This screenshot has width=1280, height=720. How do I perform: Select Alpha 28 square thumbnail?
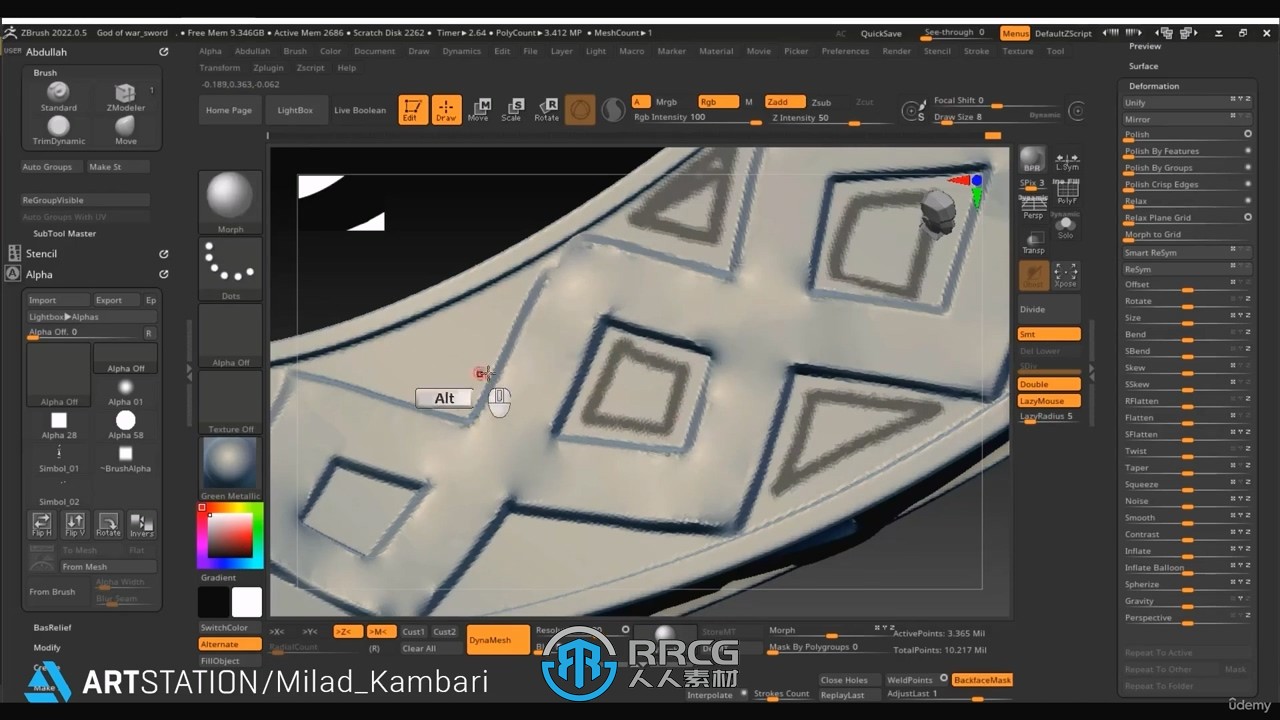click(x=59, y=424)
